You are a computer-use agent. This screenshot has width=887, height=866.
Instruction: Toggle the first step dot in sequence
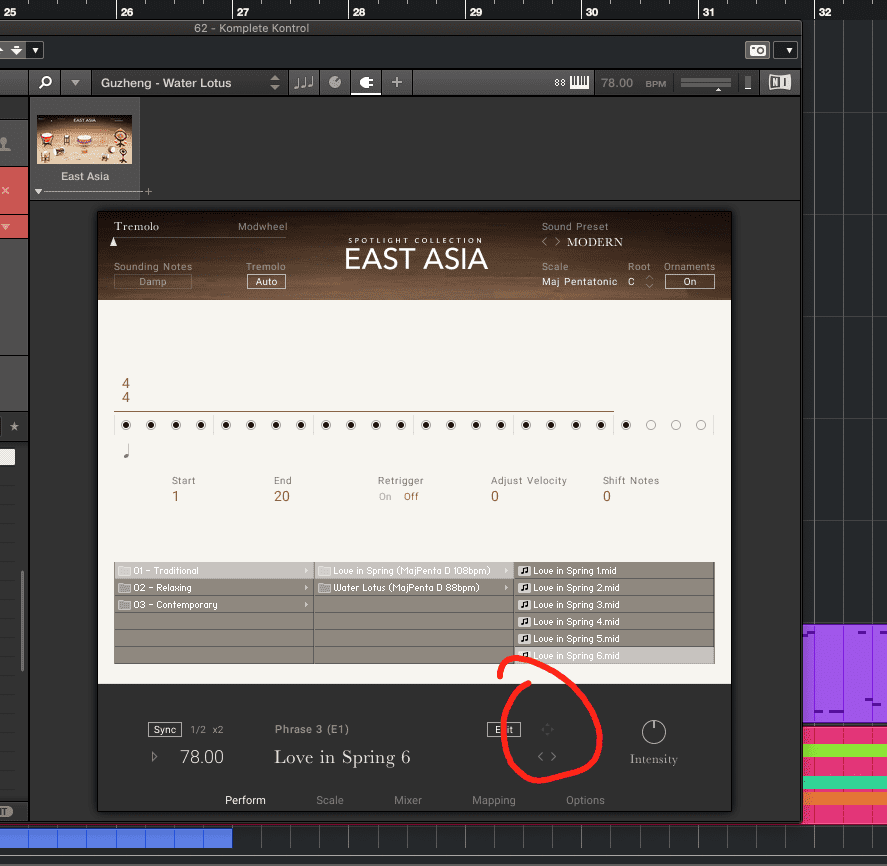[126, 425]
